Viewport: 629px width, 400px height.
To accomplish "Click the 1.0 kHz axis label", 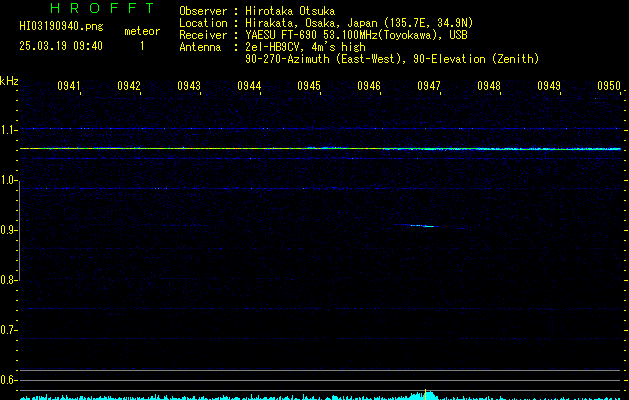I will click(x=8, y=181).
